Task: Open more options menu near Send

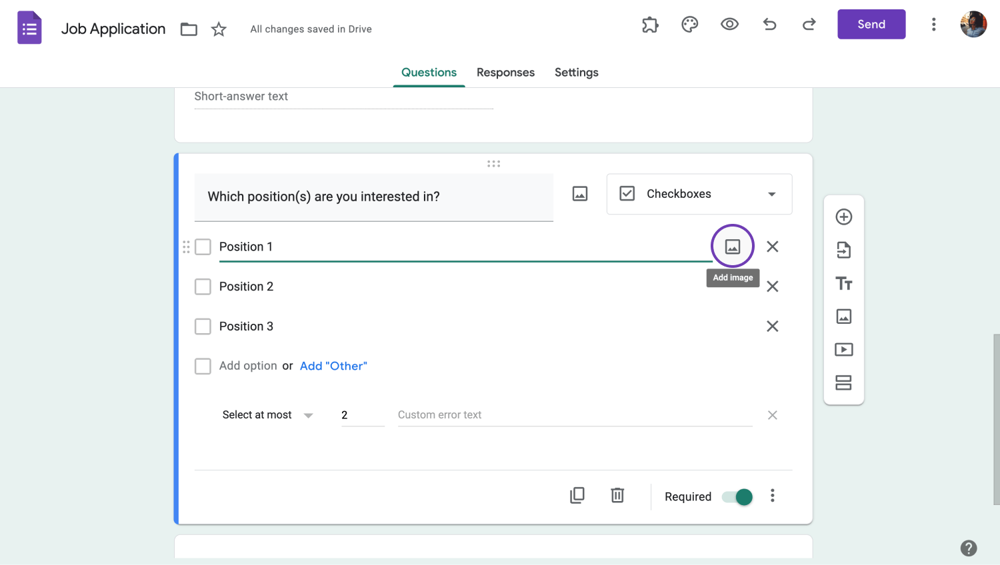Action: [x=934, y=24]
